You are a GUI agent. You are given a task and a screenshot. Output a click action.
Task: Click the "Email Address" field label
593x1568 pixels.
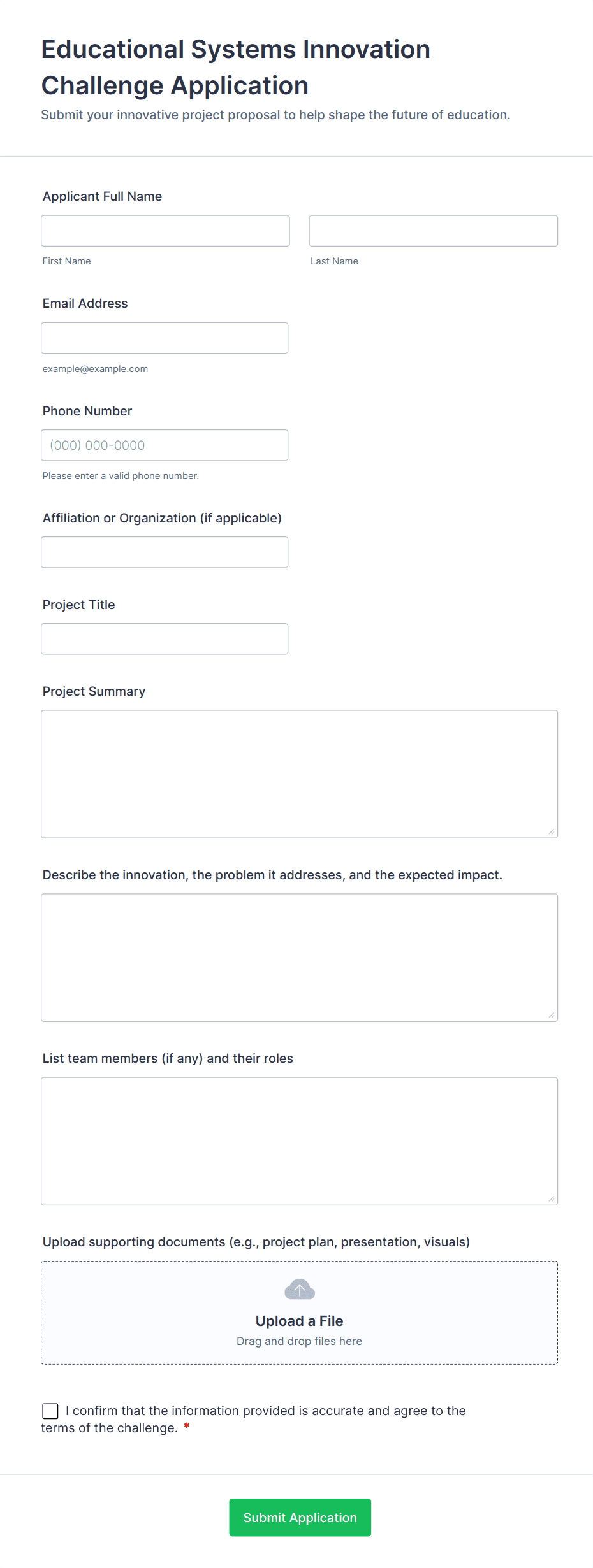(85, 303)
